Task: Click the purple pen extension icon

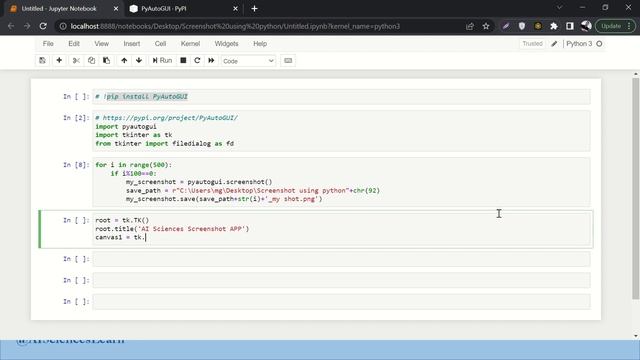Action: [506, 26]
